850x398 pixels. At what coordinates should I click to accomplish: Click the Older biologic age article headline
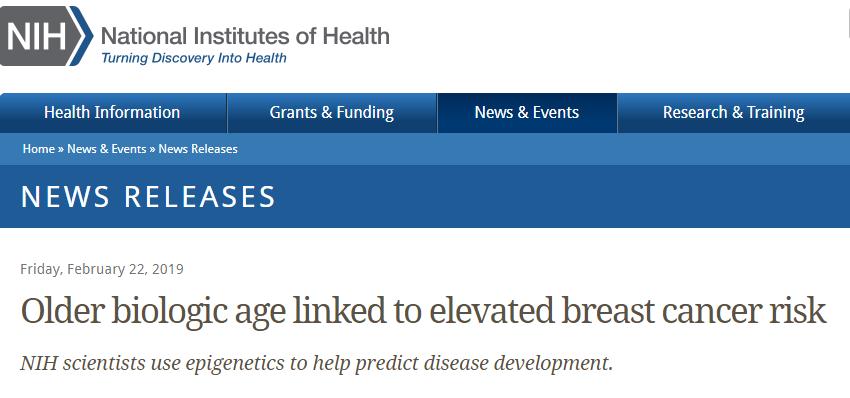pyautogui.click(x=423, y=311)
